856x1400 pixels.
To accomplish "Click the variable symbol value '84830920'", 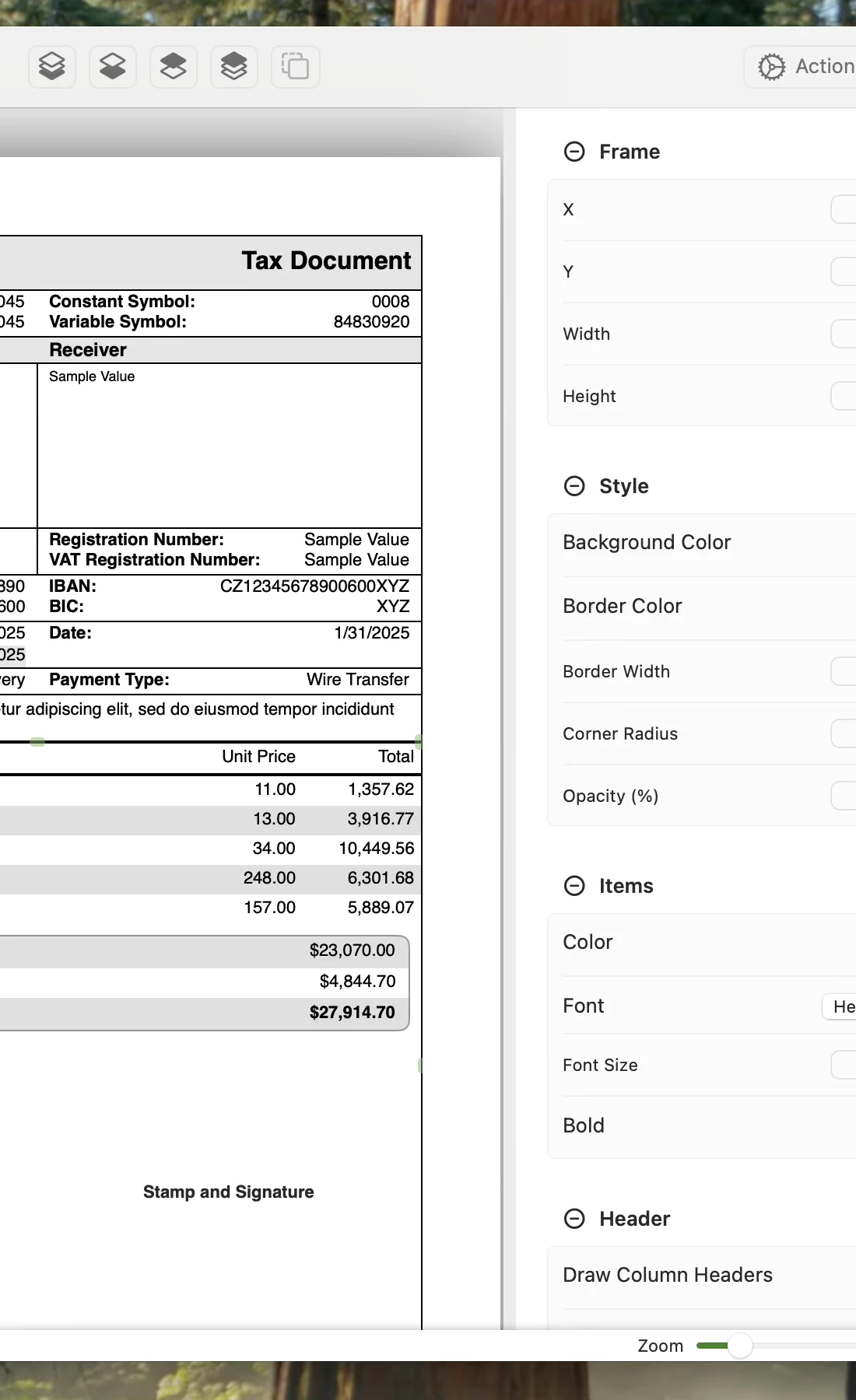I will (371, 322).
